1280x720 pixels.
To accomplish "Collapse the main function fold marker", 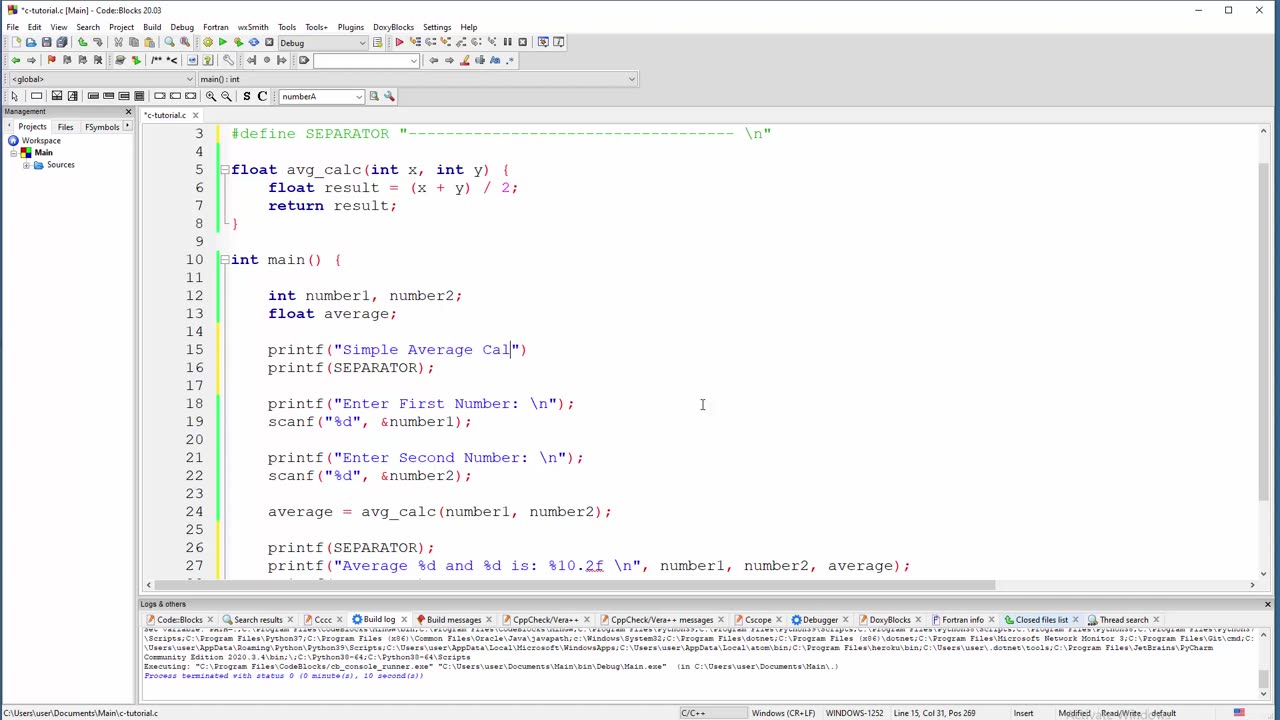I will 225,260.
